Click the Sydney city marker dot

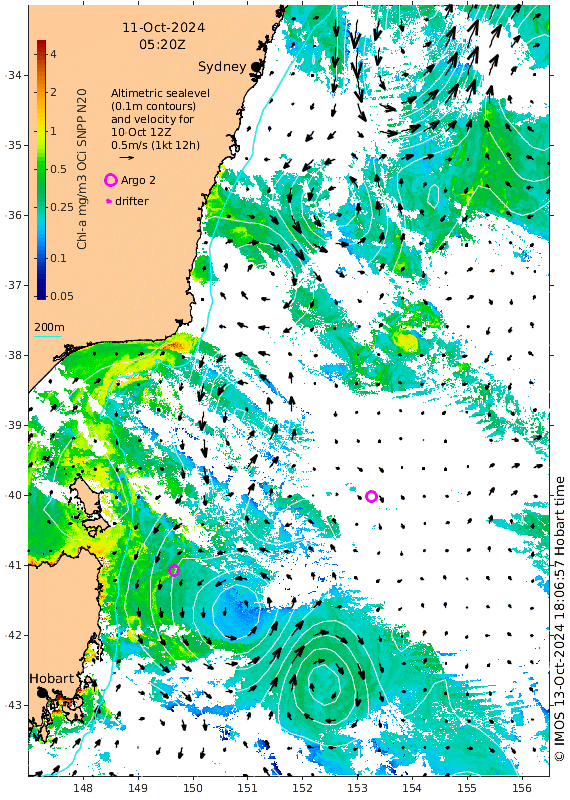255,66
